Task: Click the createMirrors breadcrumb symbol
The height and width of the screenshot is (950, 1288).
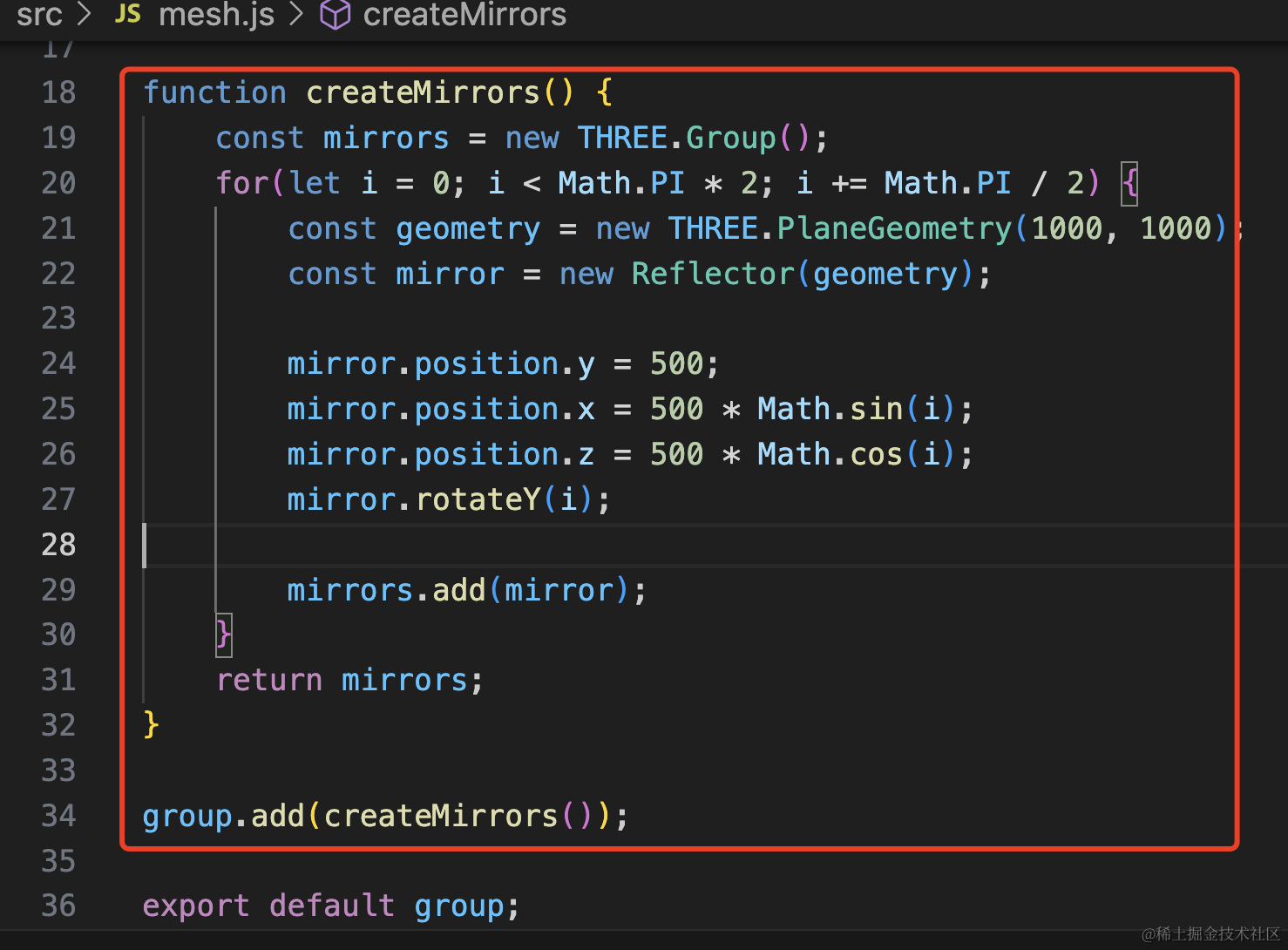Action: click(x=464, y=14)
